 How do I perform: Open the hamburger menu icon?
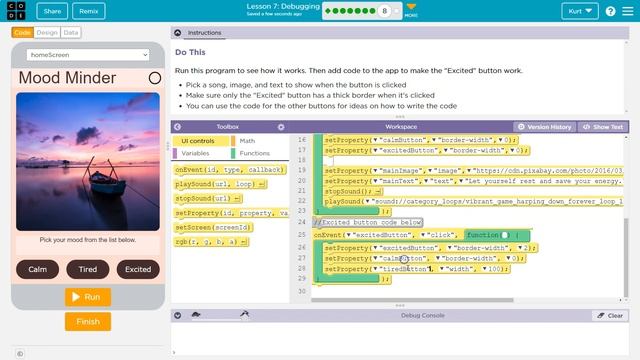coord(628,11)
